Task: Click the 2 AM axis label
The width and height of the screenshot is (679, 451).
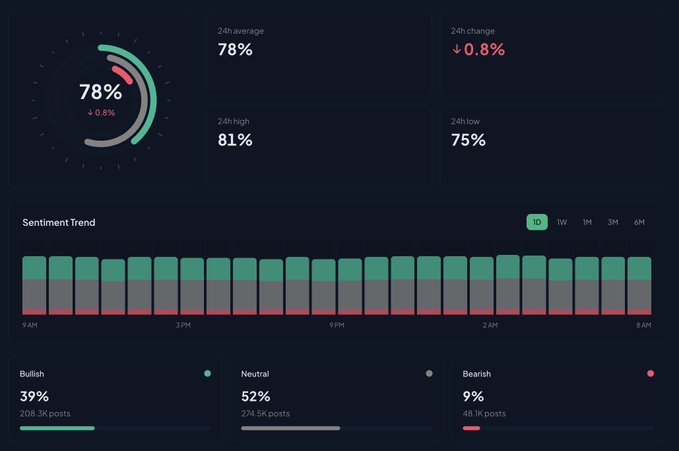Action: click(490, 325)
